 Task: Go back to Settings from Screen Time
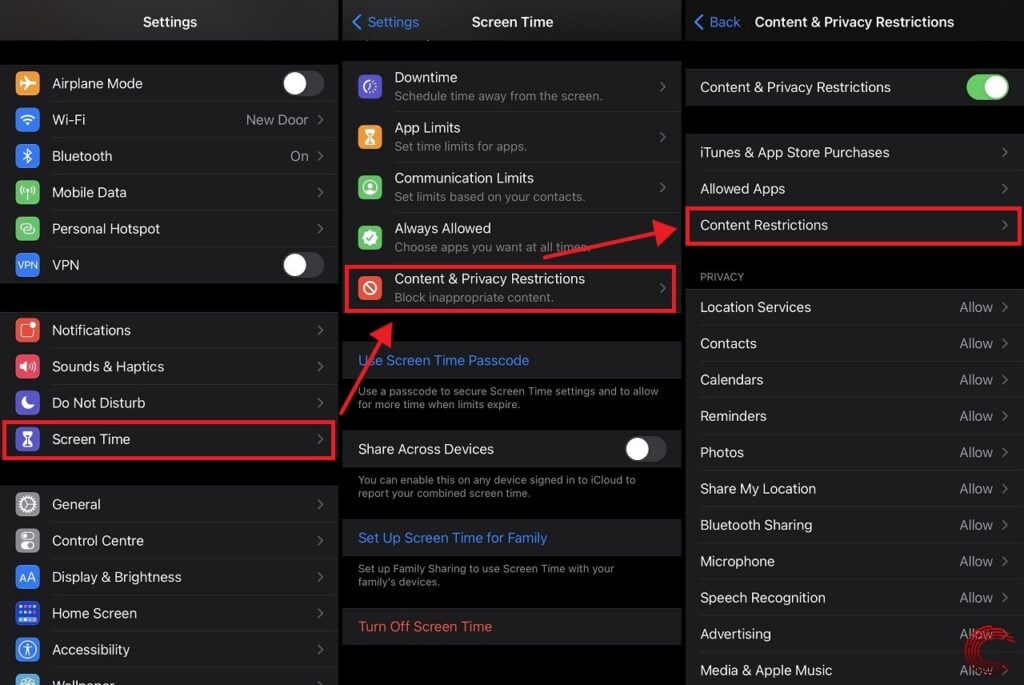pyautogui.click(x=385, y=22)
